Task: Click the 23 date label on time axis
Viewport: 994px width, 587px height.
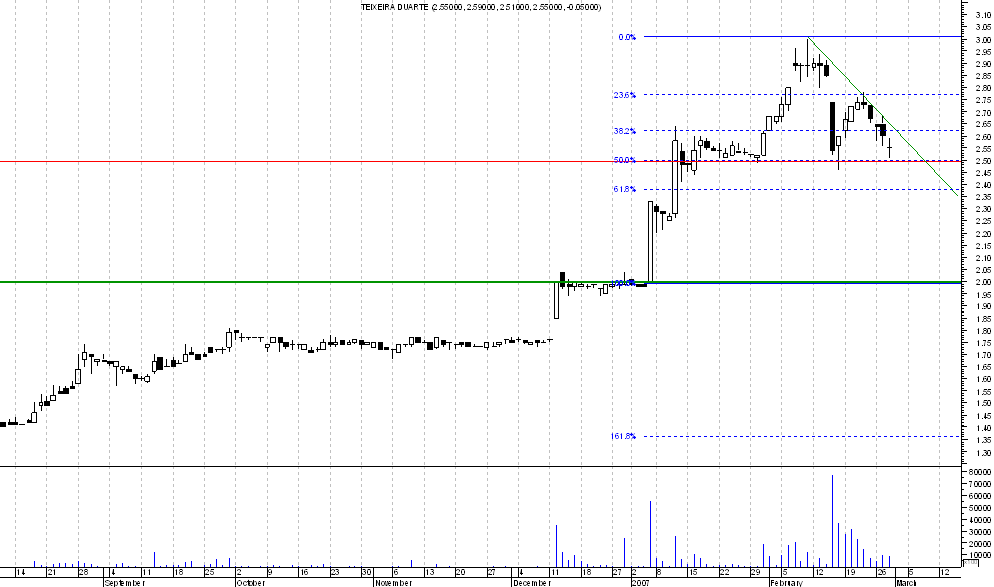Action: [334, 572]
